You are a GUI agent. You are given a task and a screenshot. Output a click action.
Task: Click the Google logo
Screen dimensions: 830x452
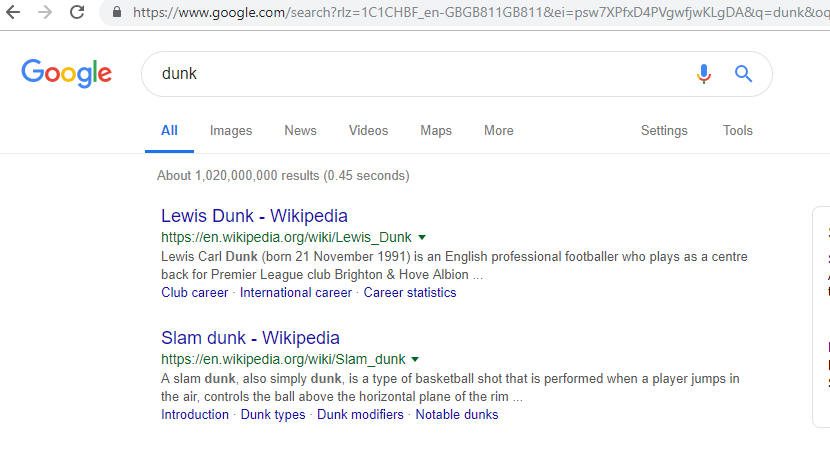tap(67, 73)
